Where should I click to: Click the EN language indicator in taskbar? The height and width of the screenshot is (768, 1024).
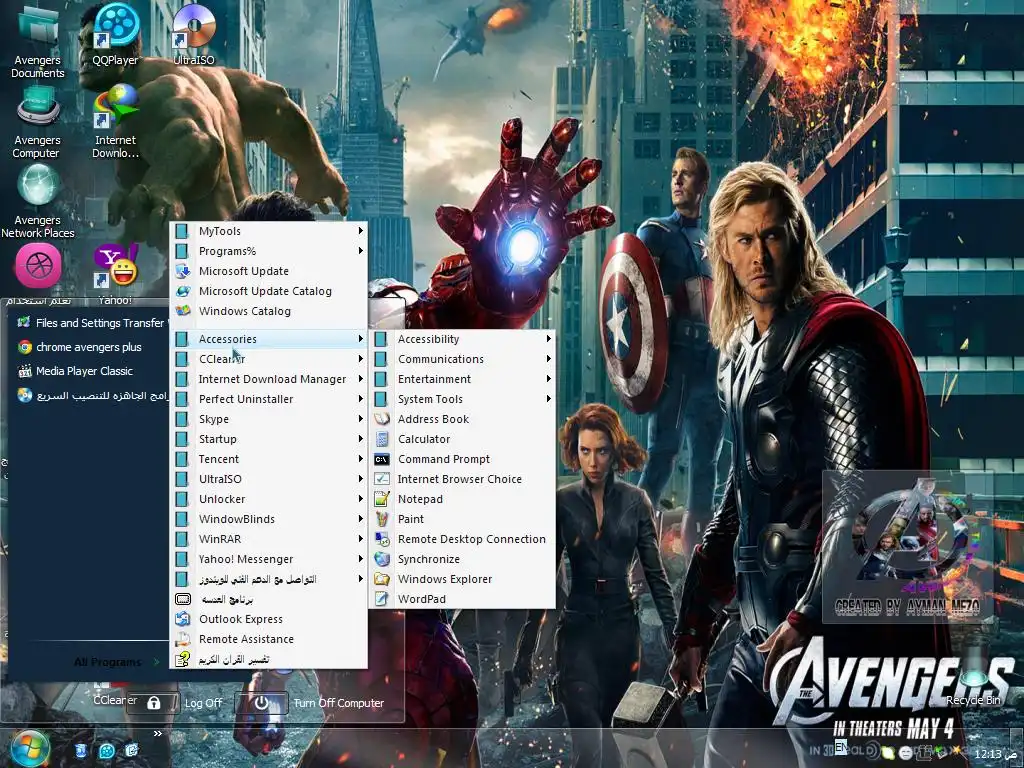pos(840,748)
